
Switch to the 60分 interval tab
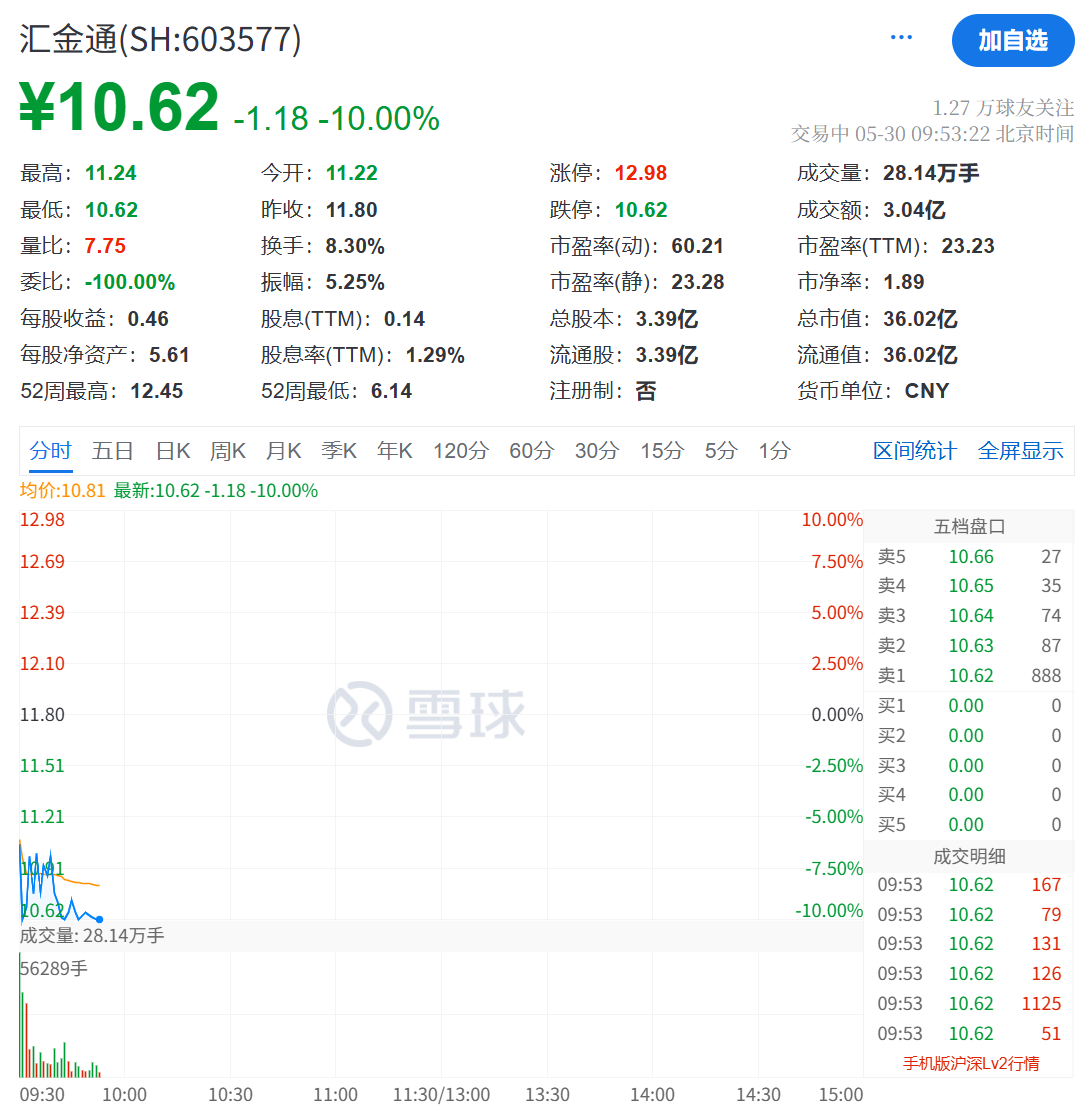tap(531, 450)
